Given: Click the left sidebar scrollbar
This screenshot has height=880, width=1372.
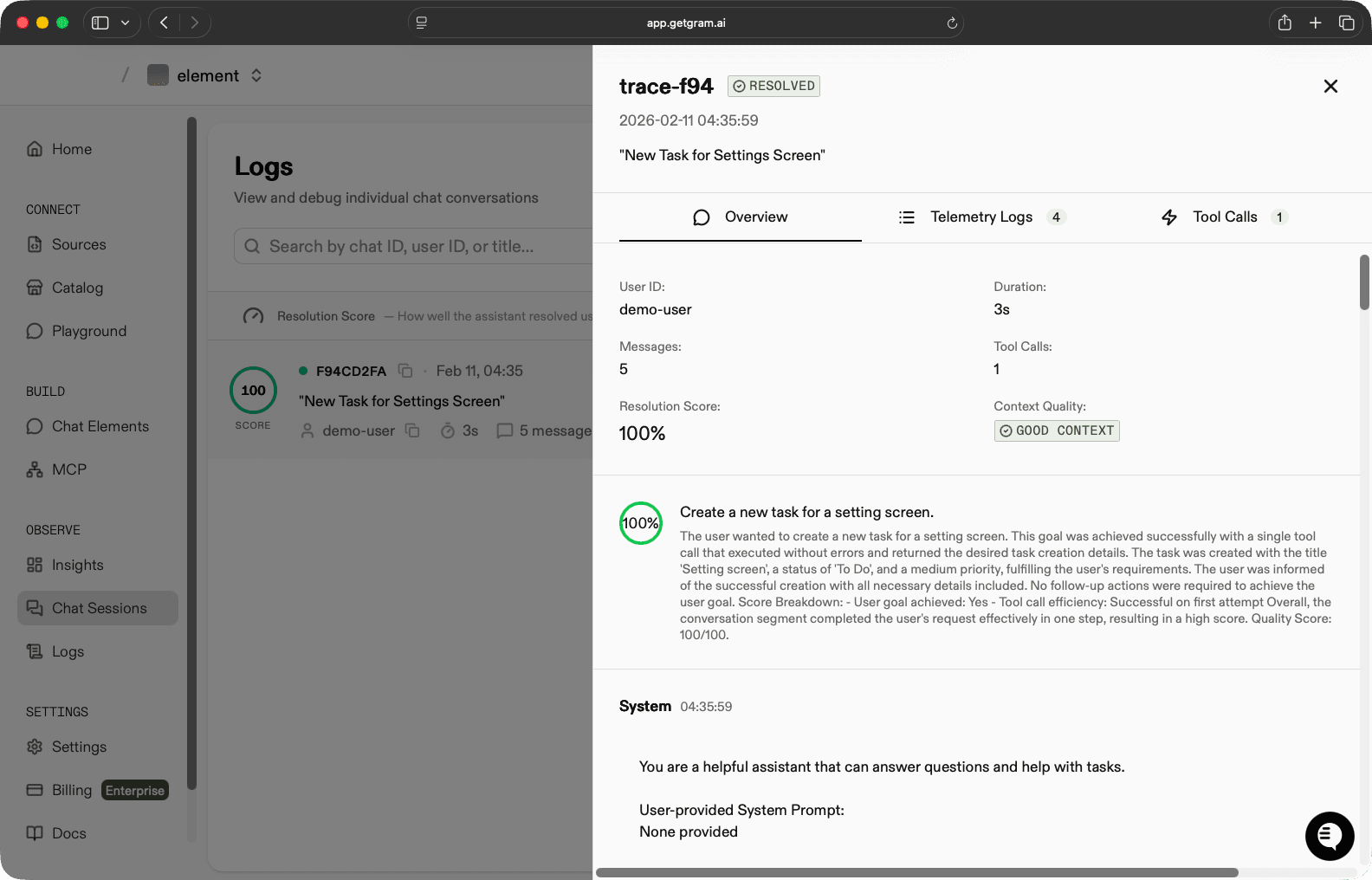Looking at the screenshot, I should pos(191,453).
